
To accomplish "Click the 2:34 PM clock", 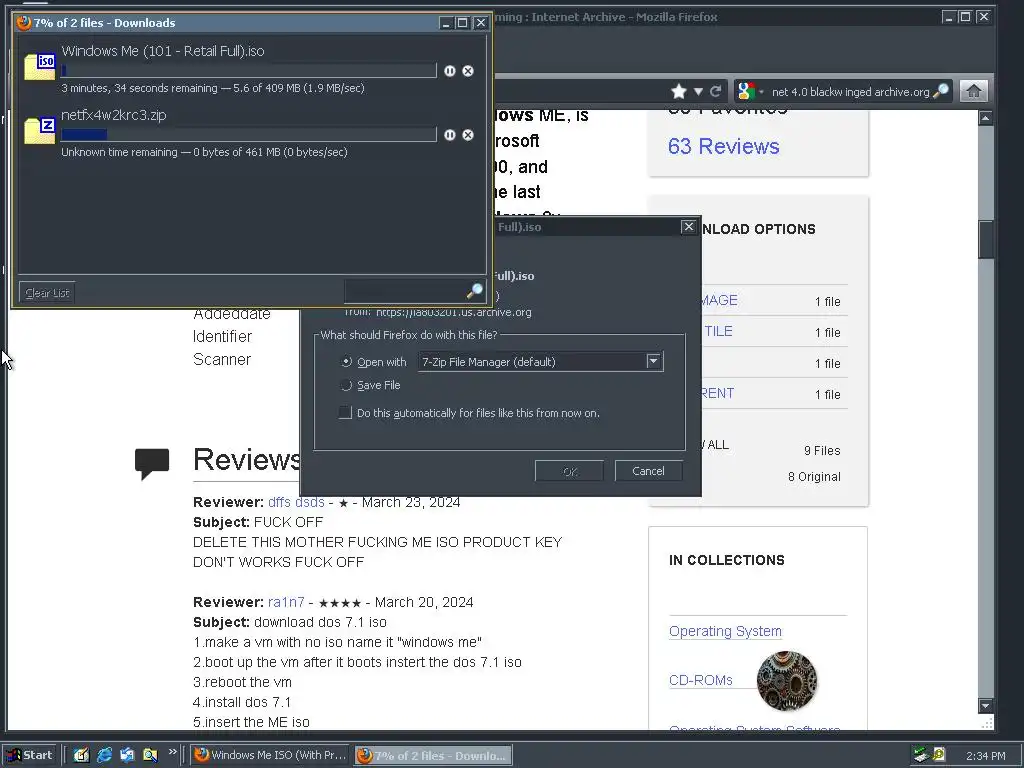I will pos(985,756).
